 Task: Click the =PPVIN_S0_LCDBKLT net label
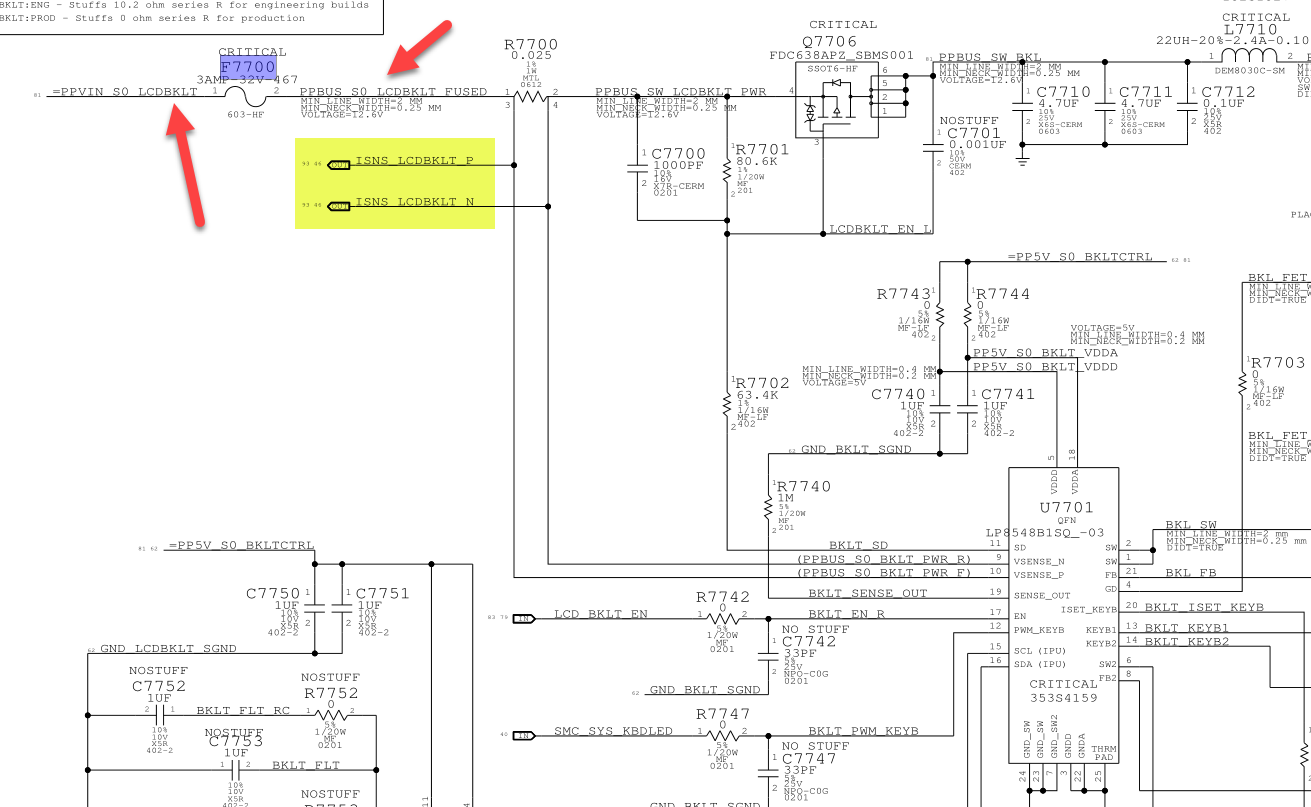pos(125,92)
